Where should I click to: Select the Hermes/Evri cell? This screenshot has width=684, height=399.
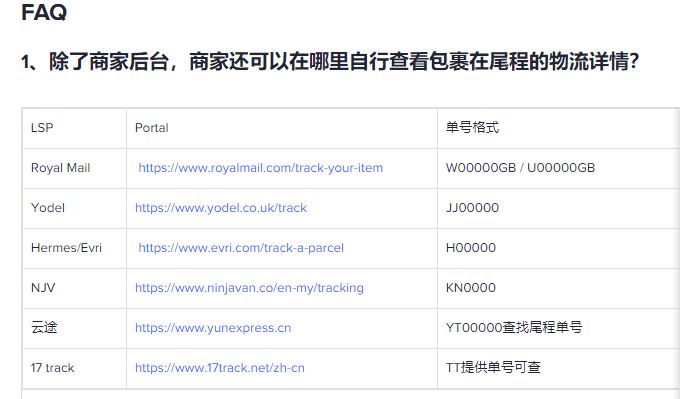[x=75, y=248]
